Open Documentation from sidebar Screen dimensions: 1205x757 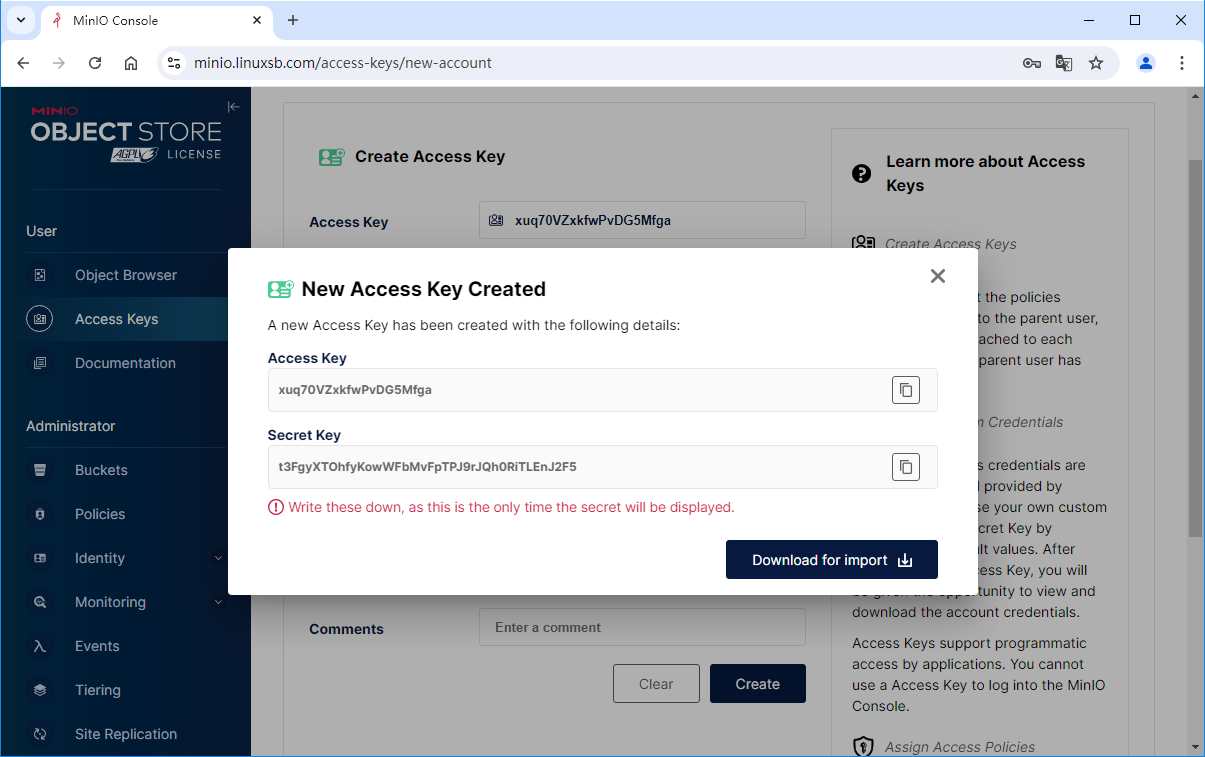coord(125,363)
